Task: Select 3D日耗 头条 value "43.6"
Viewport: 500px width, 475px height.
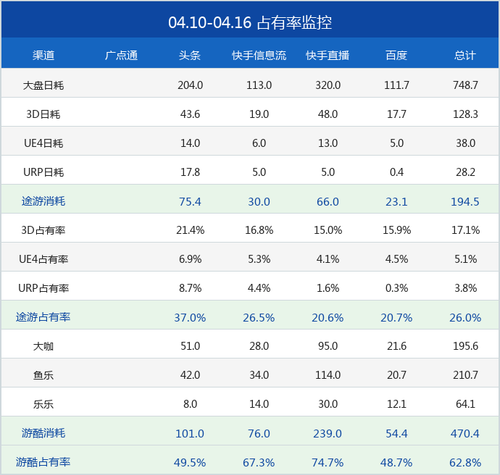Action: pos(190,114)
